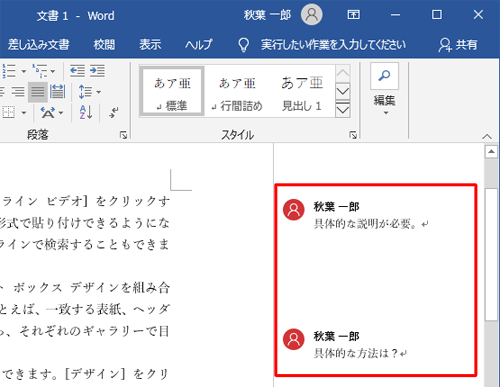Click the lightbulb tell-me icon
The height and width of the screenshot is (387, 500).
(244, 45)
